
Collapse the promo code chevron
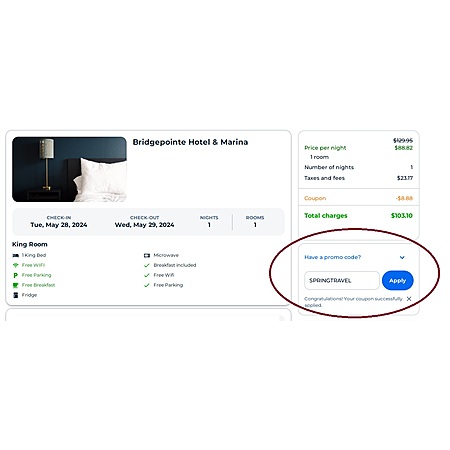point(402,257)
